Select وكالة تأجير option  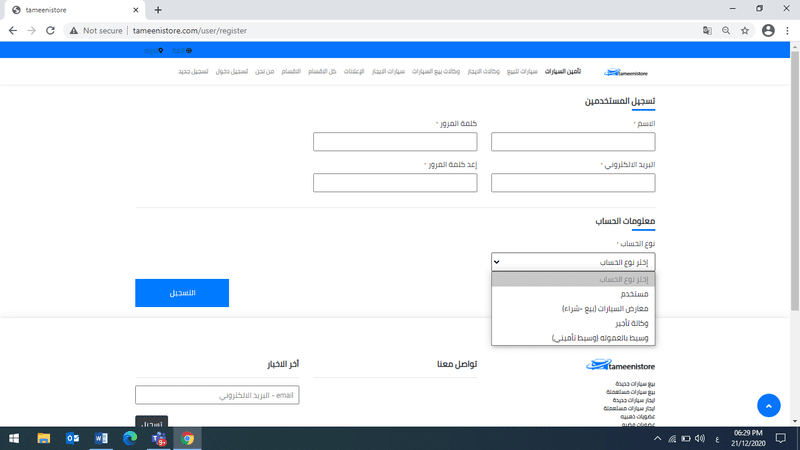pos(573,323)
